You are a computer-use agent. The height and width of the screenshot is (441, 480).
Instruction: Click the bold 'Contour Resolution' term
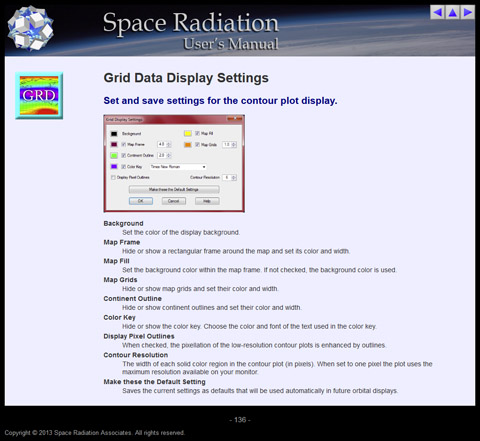[136, 355]
